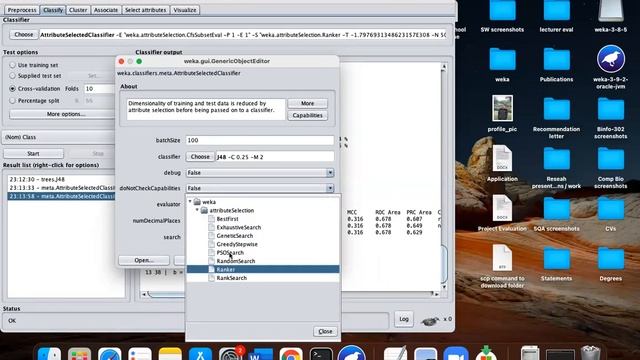This screenshot has height=360, width=640.
Task: Open Microsoft Word from the dock
Action: click(260, 354)
